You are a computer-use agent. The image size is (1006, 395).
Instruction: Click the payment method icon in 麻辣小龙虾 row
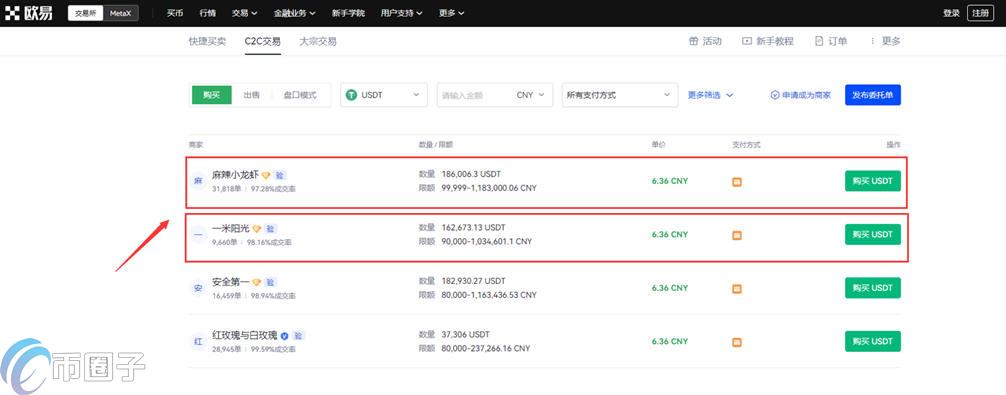coord(737,182)
